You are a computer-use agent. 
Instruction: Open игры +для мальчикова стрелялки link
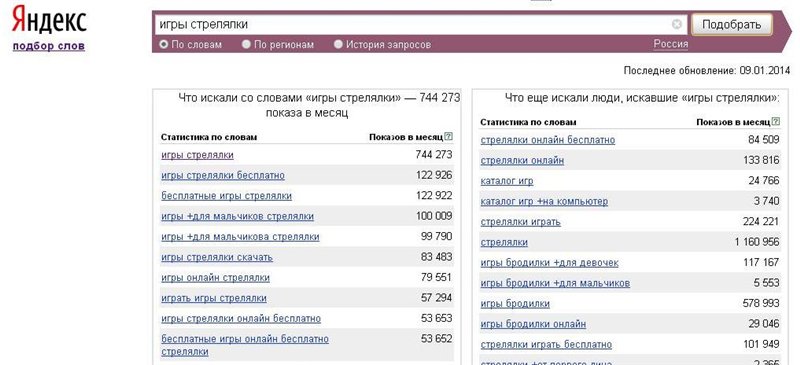pos(240,236)
